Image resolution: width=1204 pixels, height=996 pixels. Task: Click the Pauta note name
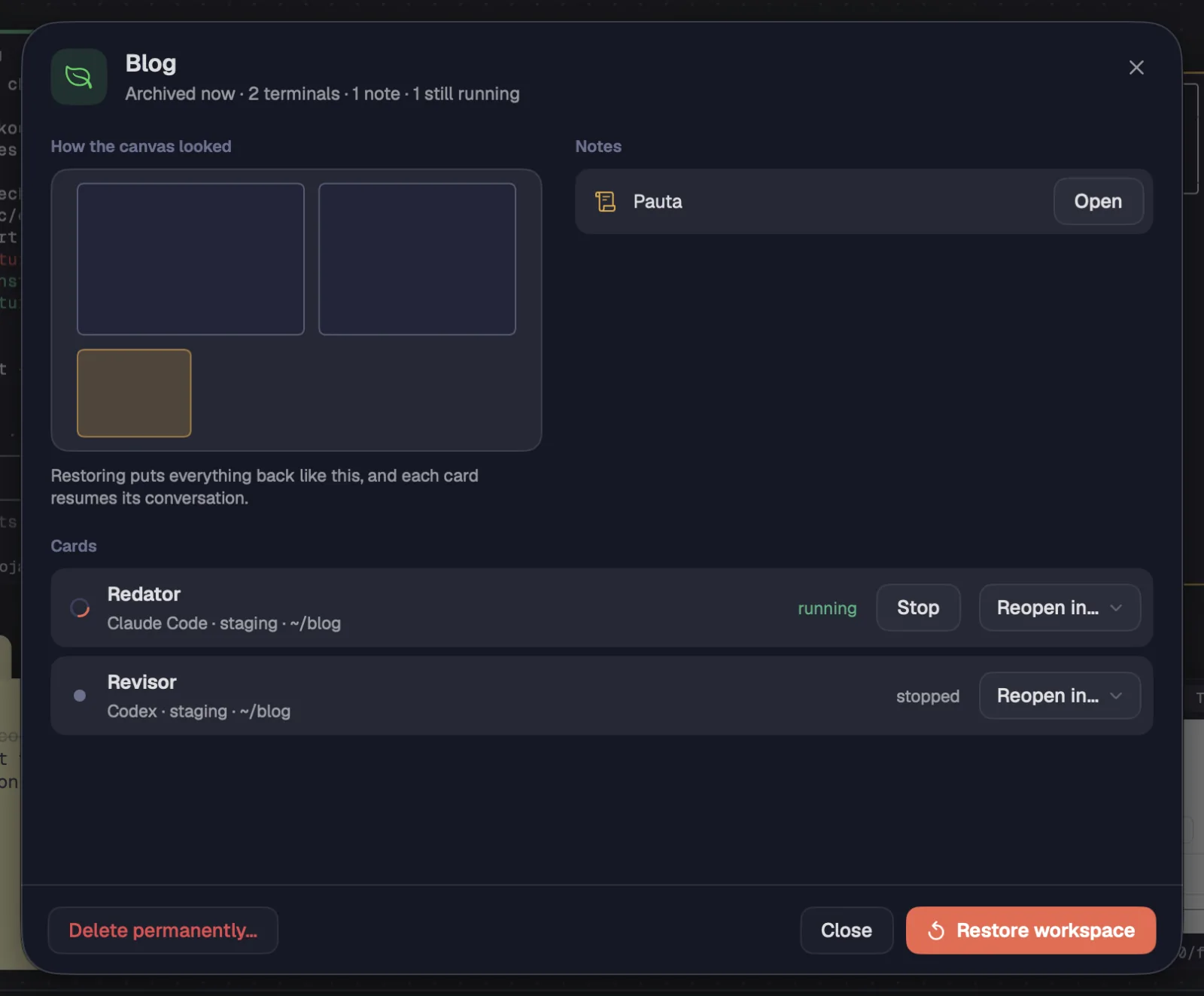pyautogui.click(x=658, y=202)
